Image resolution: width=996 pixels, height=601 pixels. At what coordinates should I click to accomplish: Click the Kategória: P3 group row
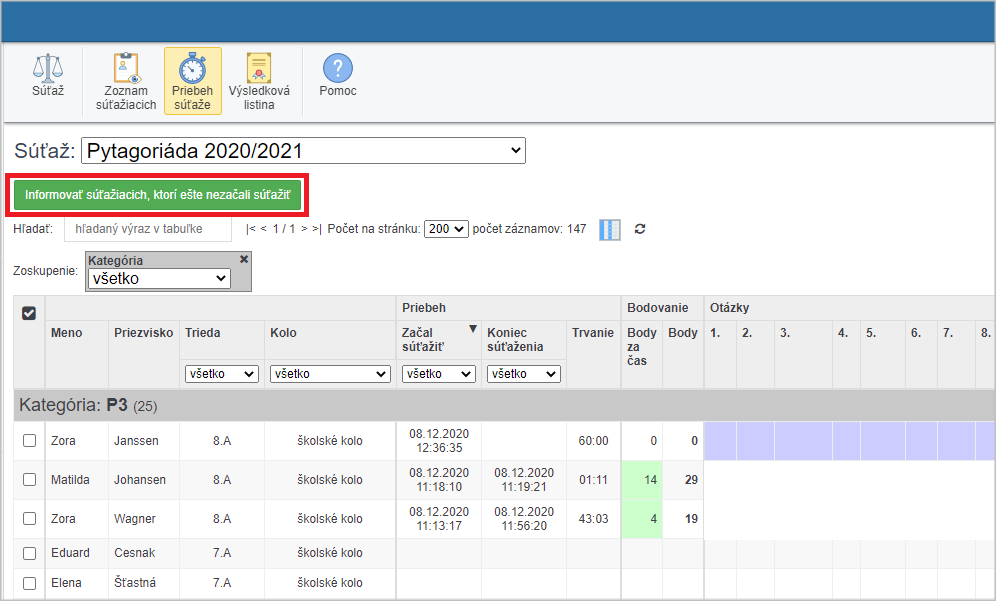pyautogui.click(x=504, y=405)
